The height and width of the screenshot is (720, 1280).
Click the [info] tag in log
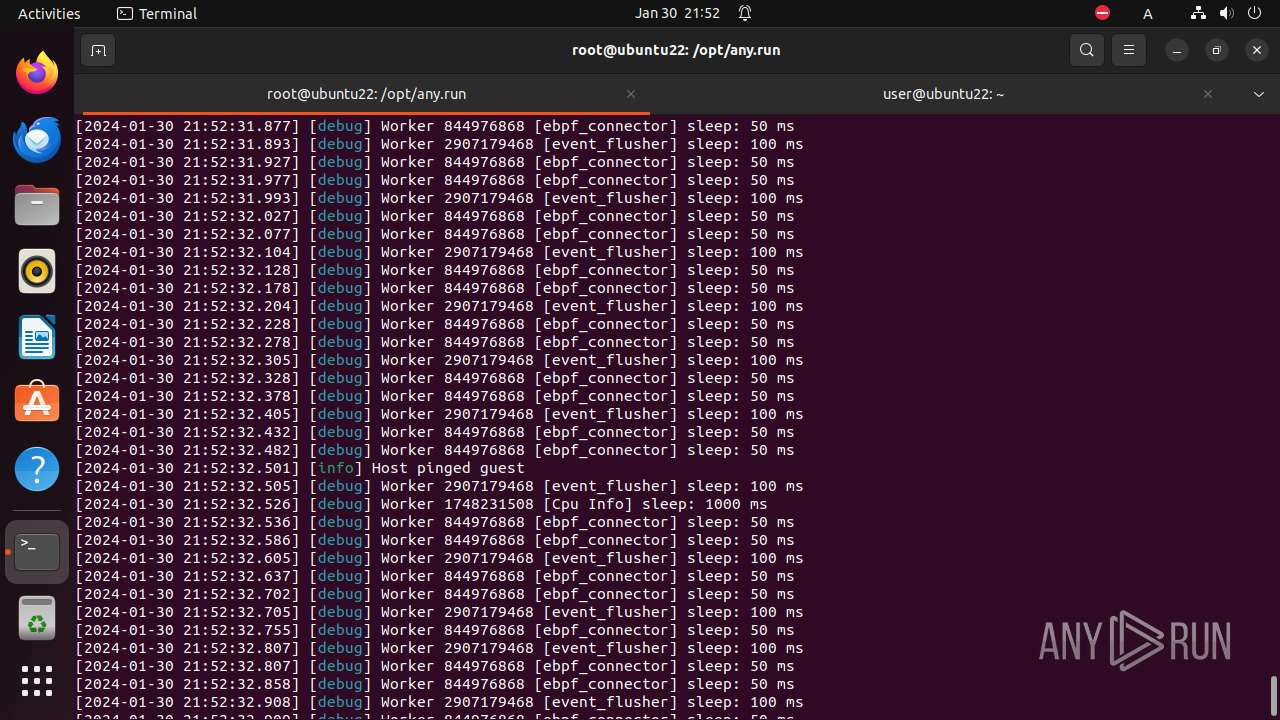point(336,468)
